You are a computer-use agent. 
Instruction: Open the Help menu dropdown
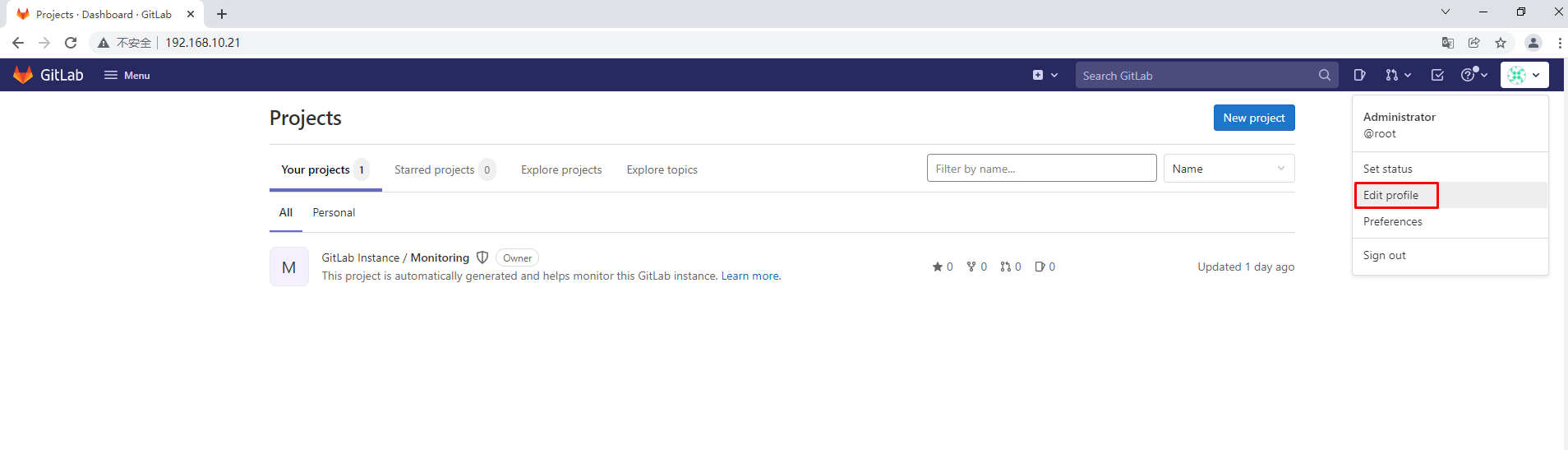(1473, 75)
